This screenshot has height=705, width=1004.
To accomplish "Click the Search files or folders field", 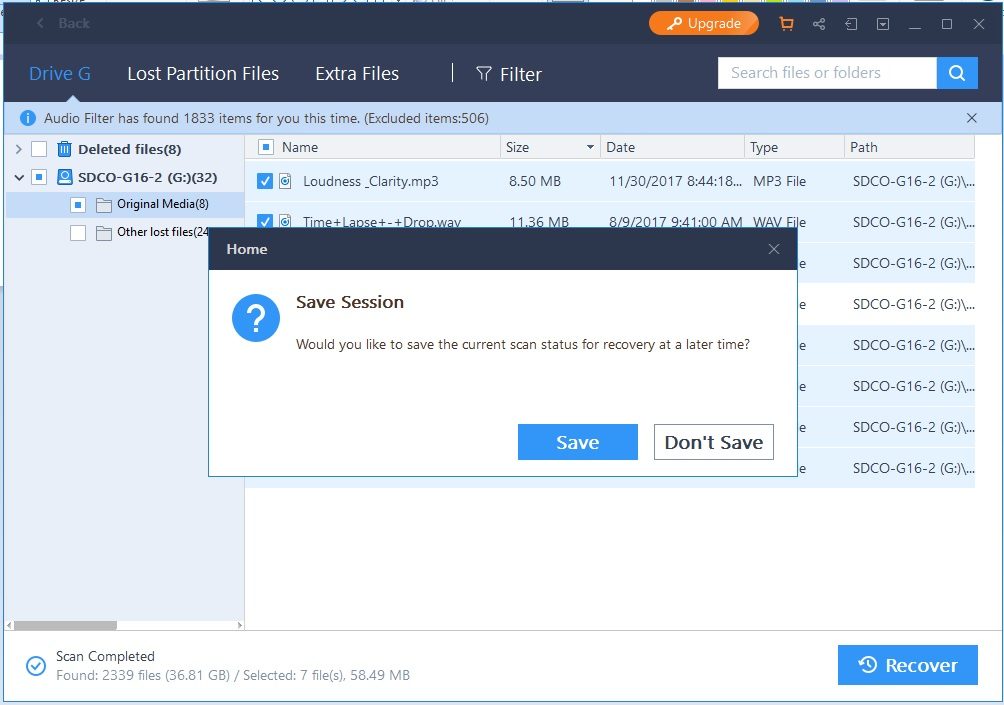I will click(827, 73).
